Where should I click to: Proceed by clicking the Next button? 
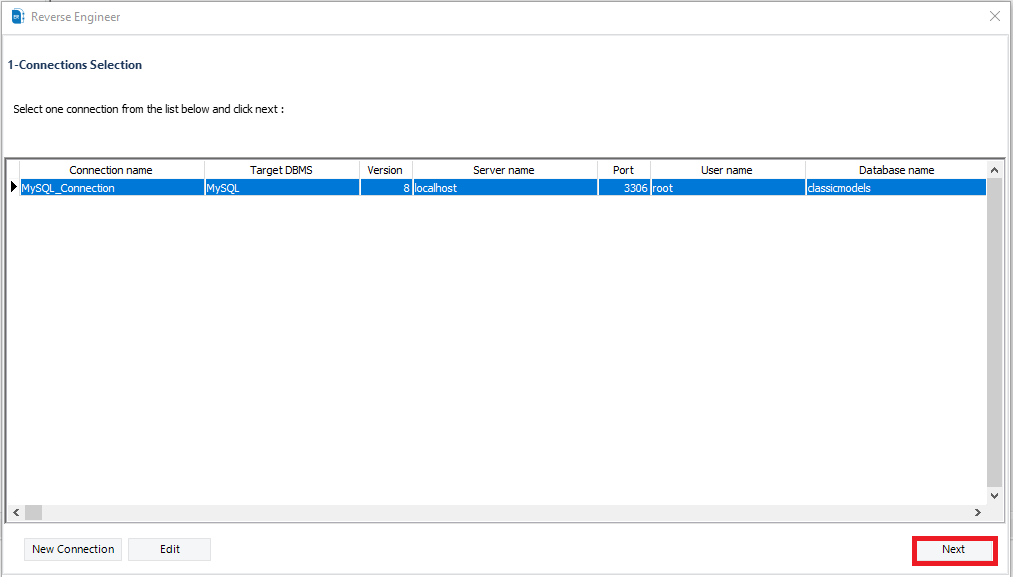click(x=953, y=549)
